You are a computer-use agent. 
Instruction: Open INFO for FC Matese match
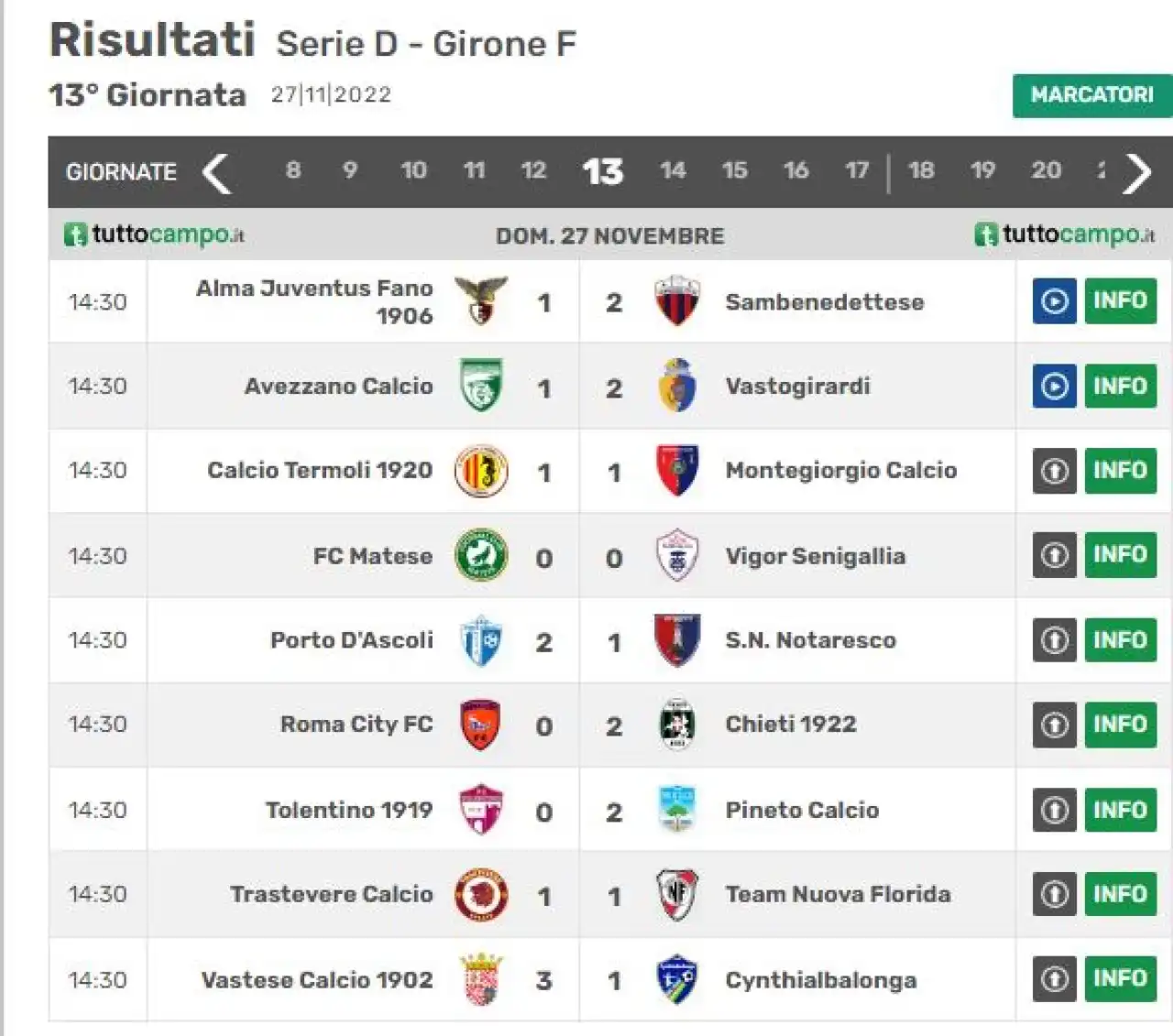pos(1120,555)
